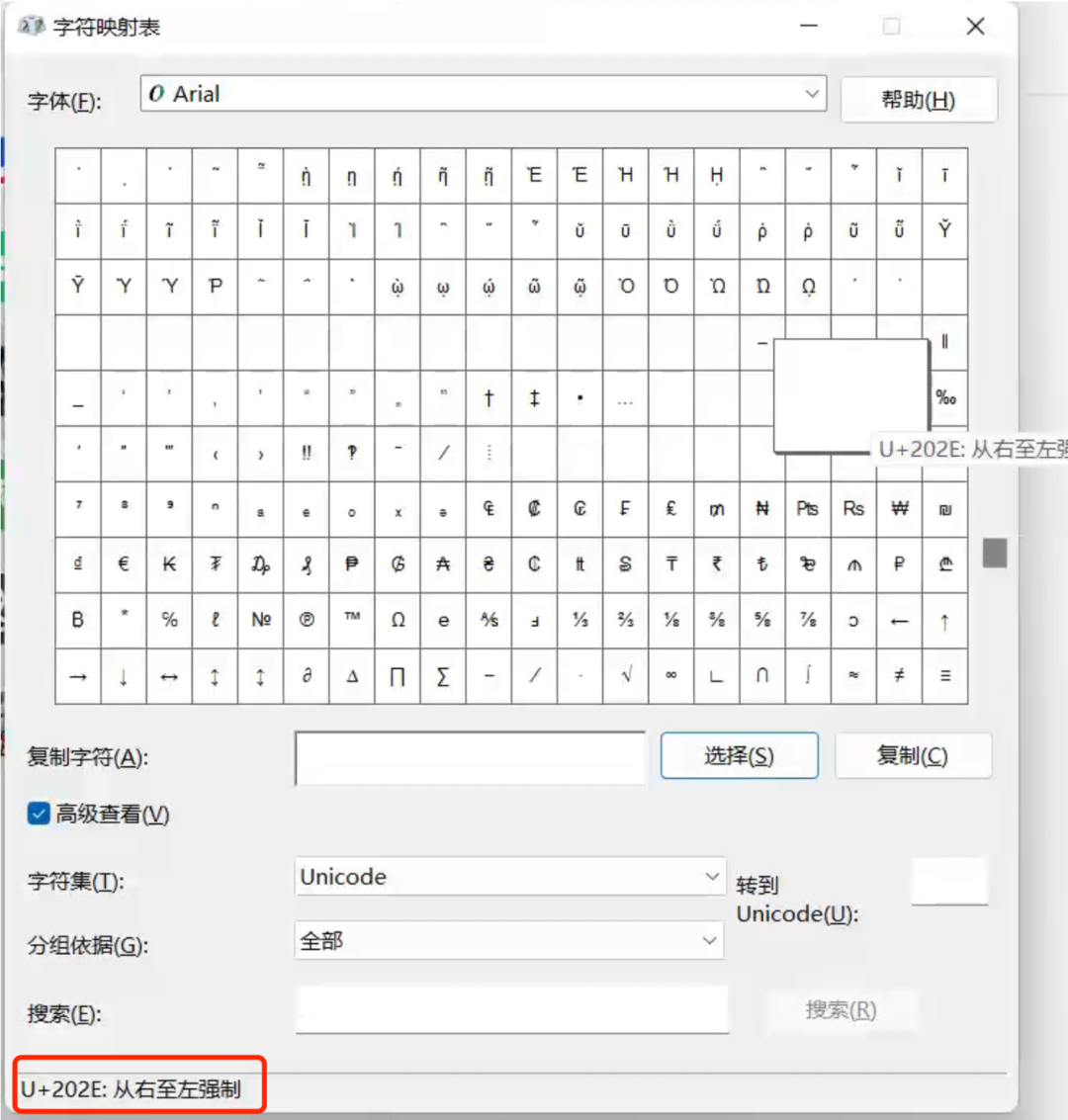
Task: Click the 复制(C) button
Action: 913,755
